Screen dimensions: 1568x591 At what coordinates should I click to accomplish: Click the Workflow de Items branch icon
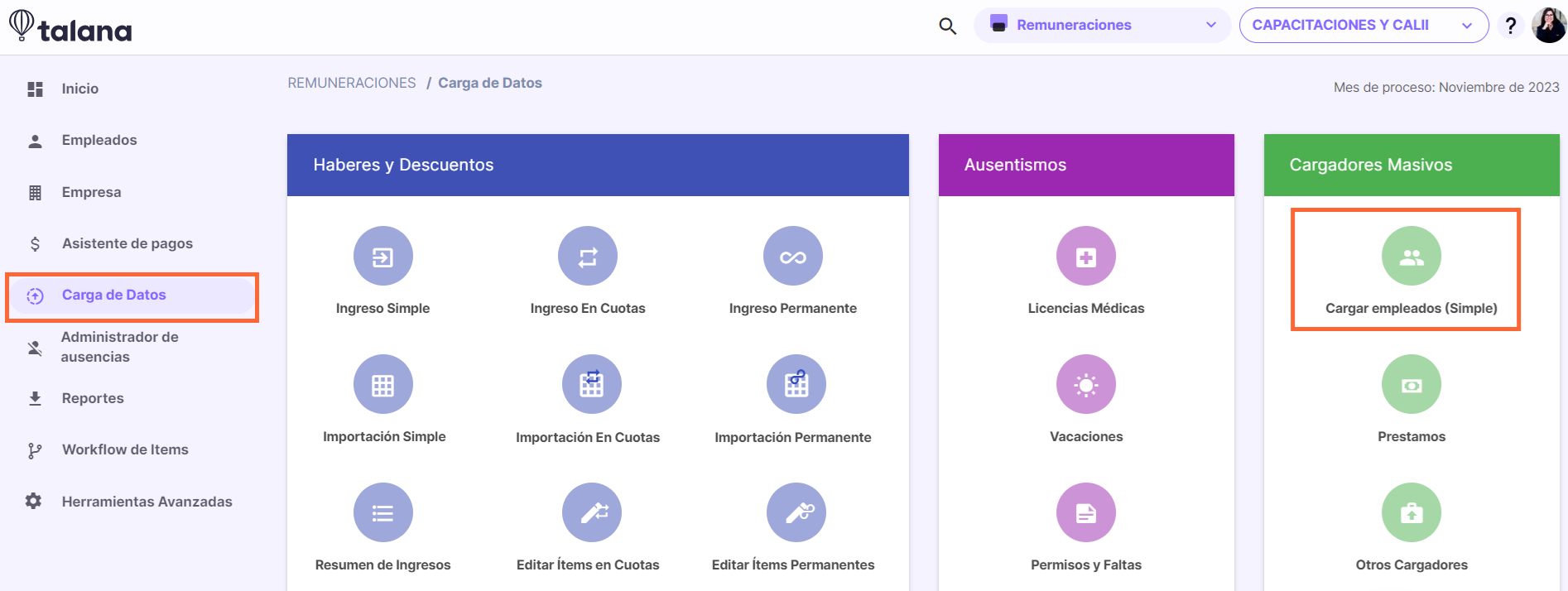click(35, 450)
